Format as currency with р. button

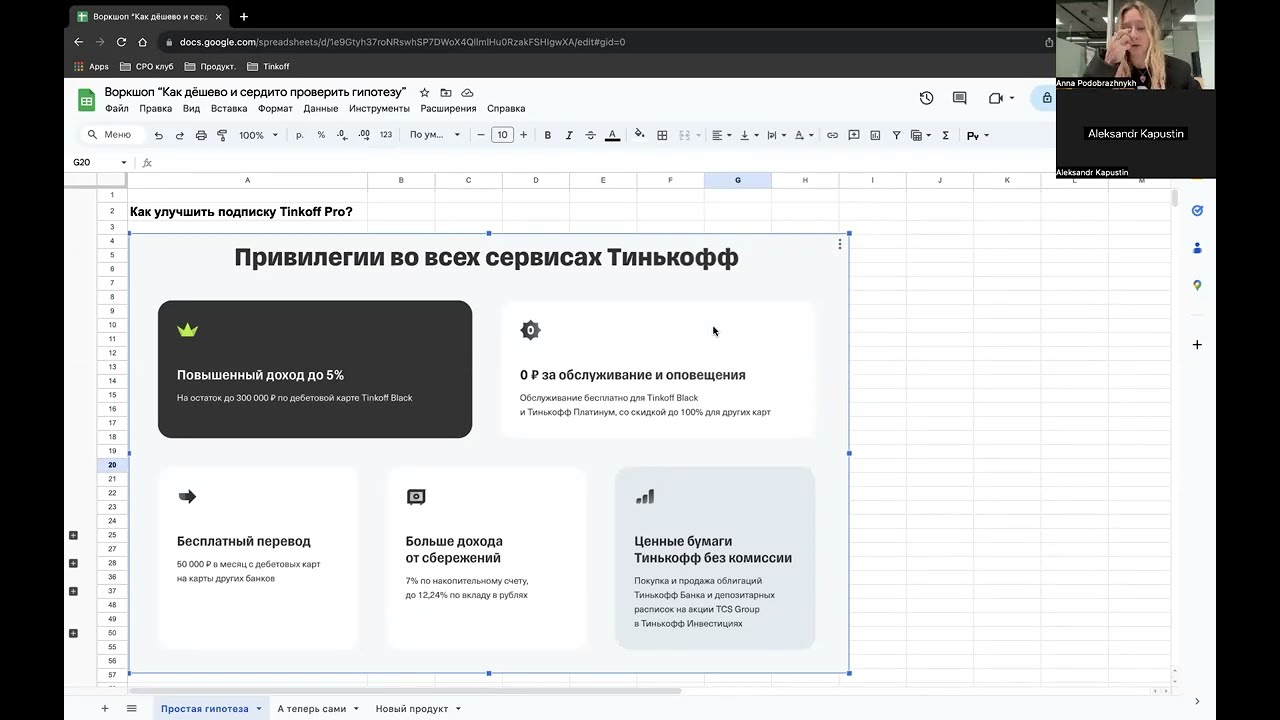pyautogui.click(x=300, y=135)
